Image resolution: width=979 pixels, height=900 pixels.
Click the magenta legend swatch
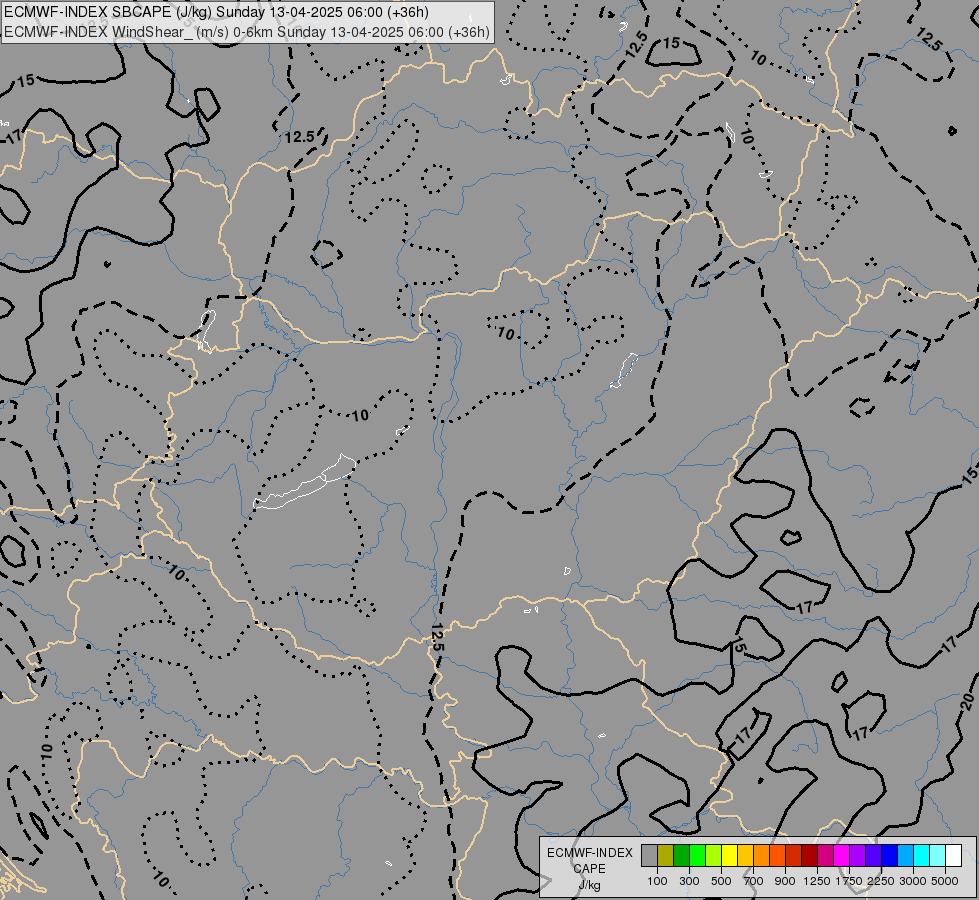click(x=842, y=856)
